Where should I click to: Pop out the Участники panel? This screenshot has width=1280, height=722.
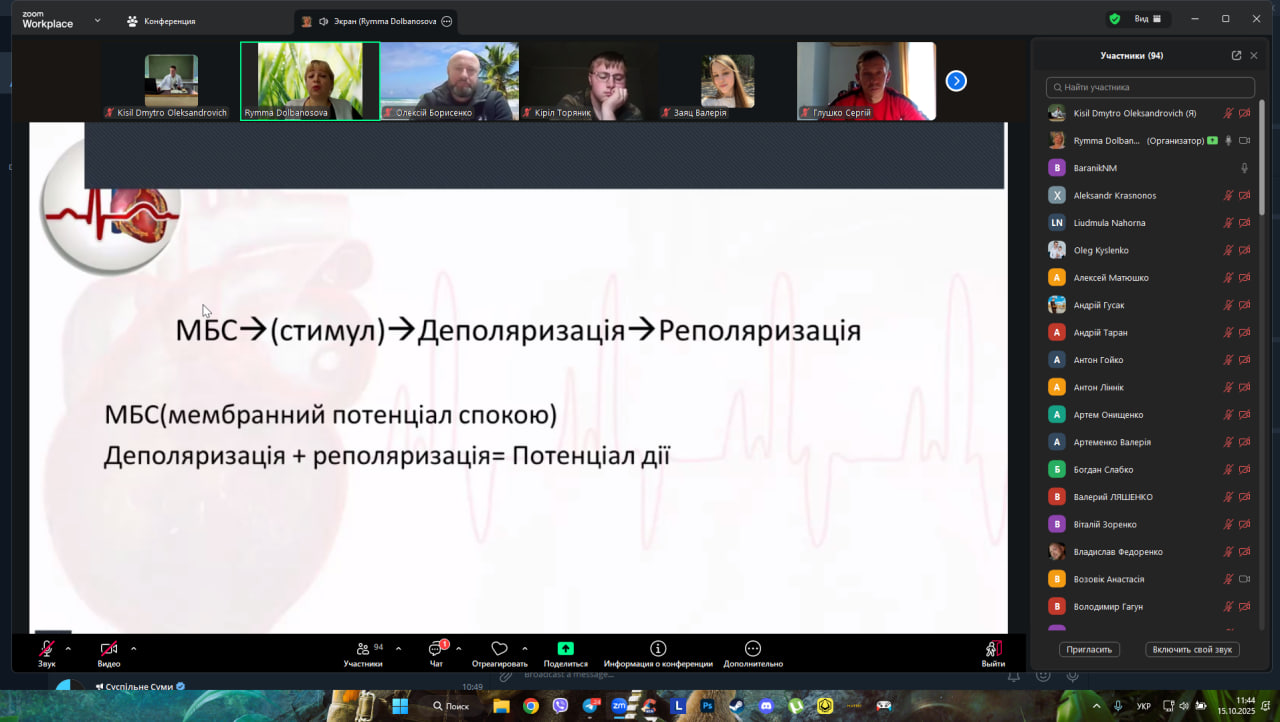tap(1236, 56)
